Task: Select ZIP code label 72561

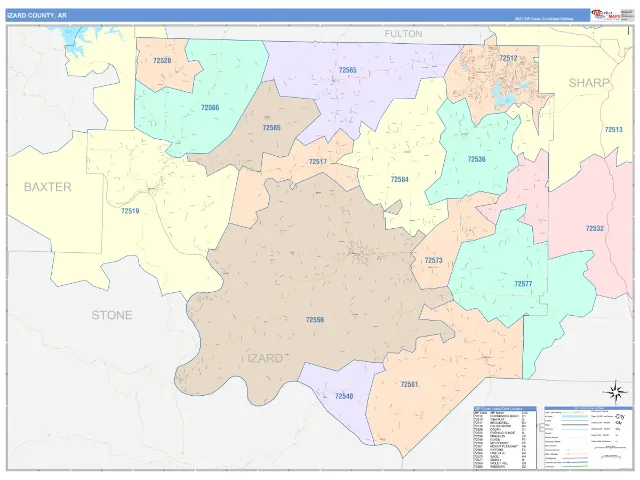Action: pos(409,384)
